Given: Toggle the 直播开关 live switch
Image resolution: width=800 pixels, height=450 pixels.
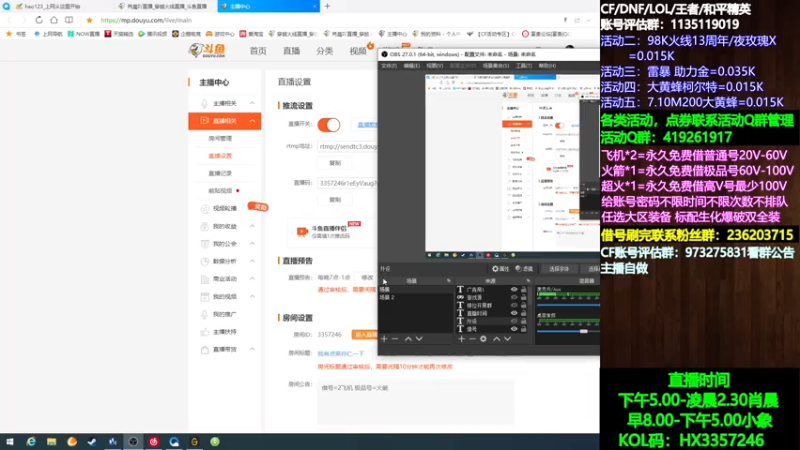Looking at the screenshot, I should coord(329,124).
